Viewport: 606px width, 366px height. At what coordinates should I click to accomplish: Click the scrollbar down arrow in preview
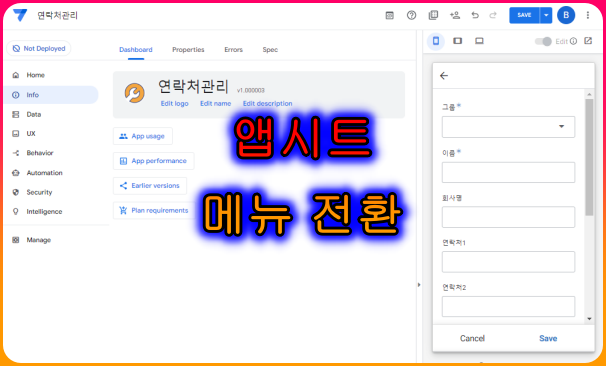click(x=589, y=319)
